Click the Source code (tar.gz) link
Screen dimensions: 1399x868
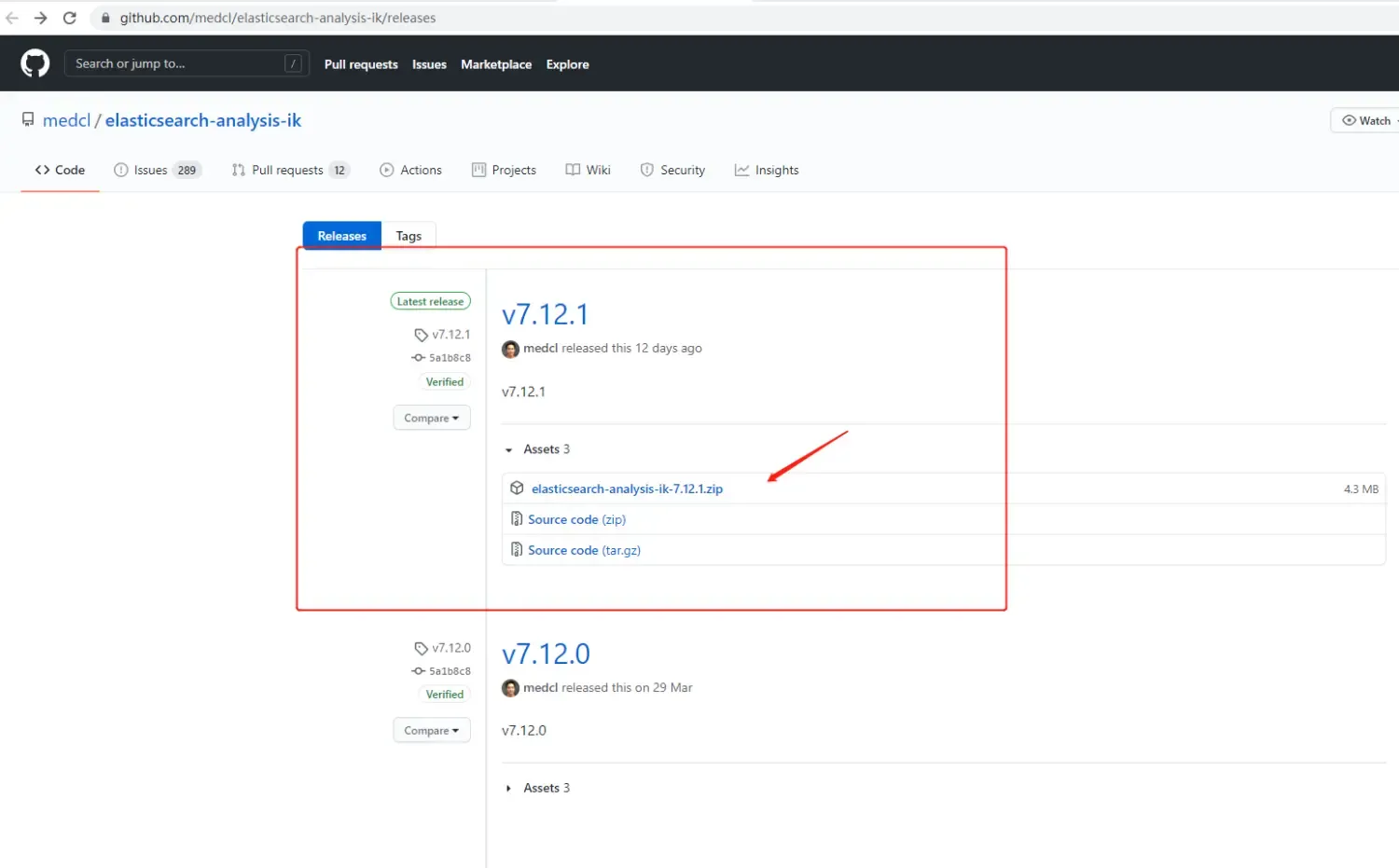(584, 550)
